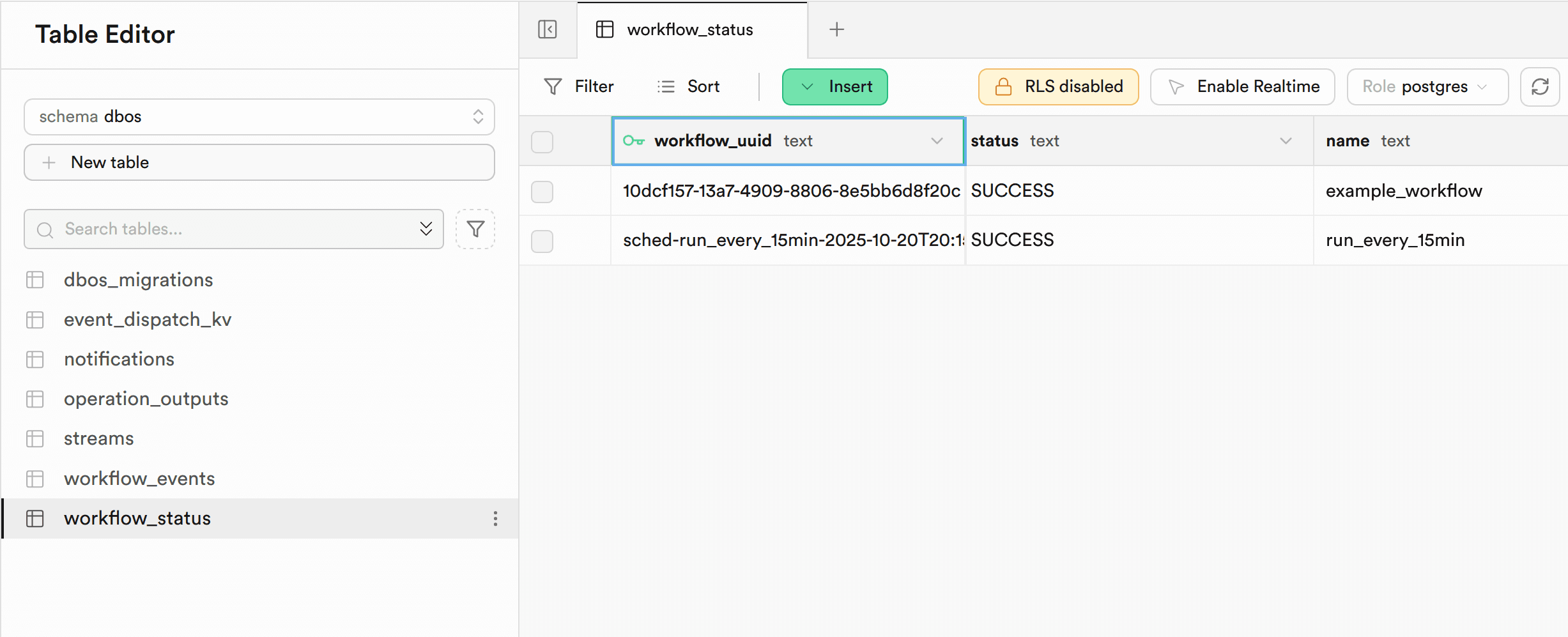Open the schema dbos dropdown
Viewport: 1568px width, 637px height.
pos(259,117)
